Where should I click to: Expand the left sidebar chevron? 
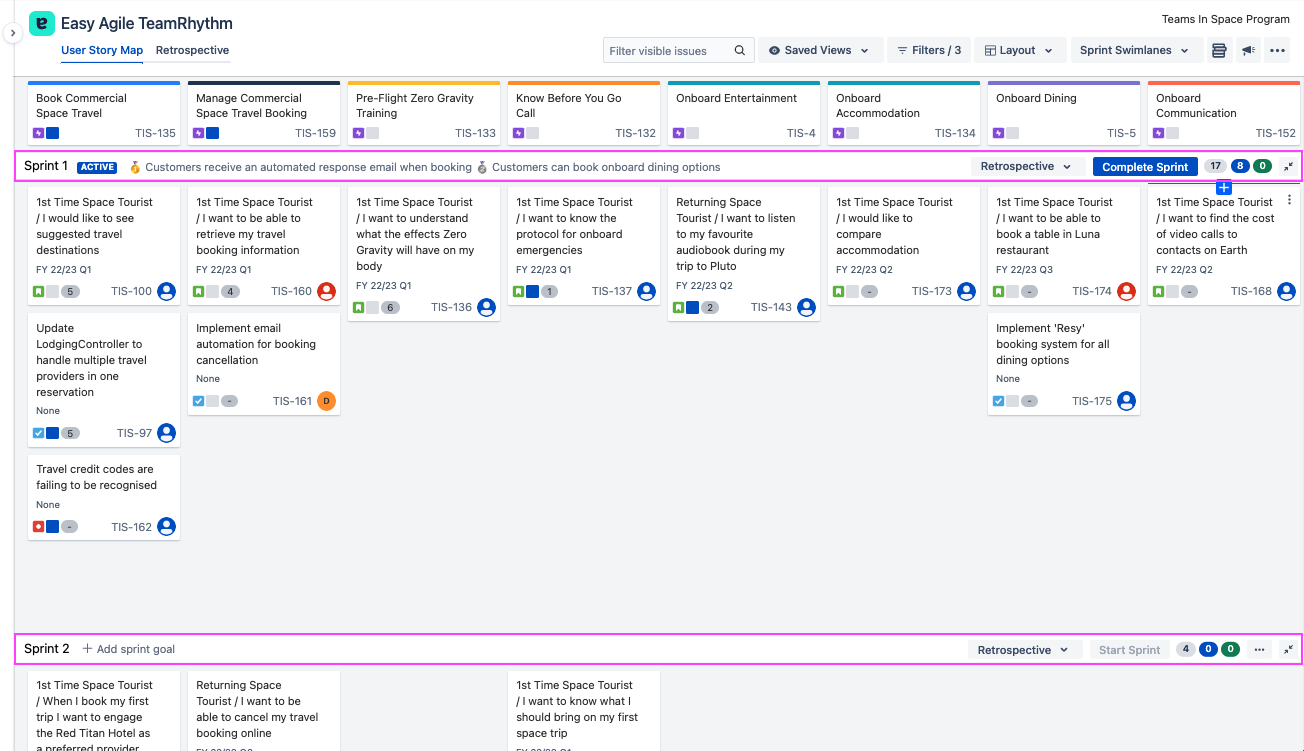pyautogui.click(x=13, y=34)
